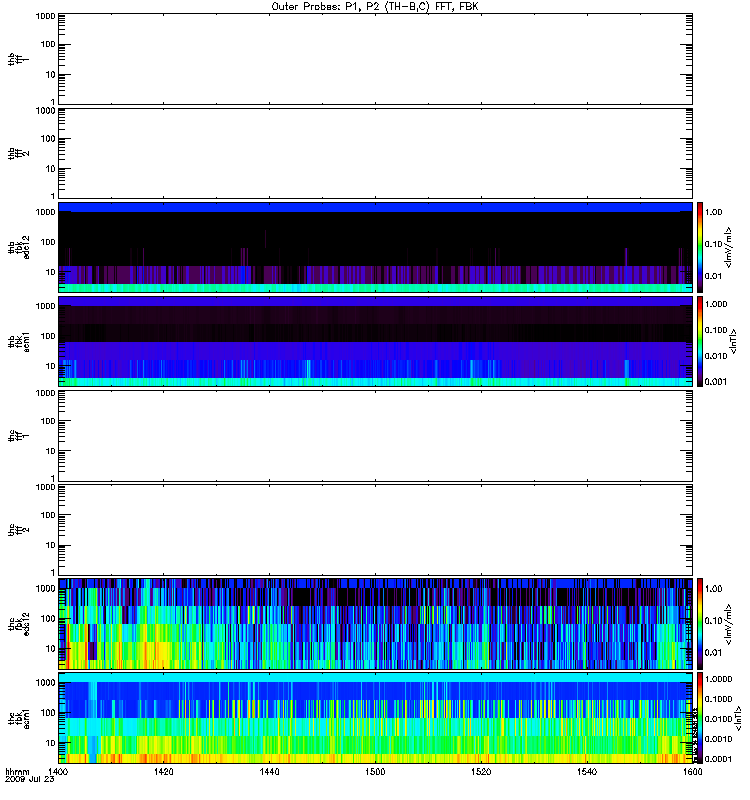Click the "0.100" tick on thb scm1 color bar
This screenshot has height=800, width=750.
point(716,330)
